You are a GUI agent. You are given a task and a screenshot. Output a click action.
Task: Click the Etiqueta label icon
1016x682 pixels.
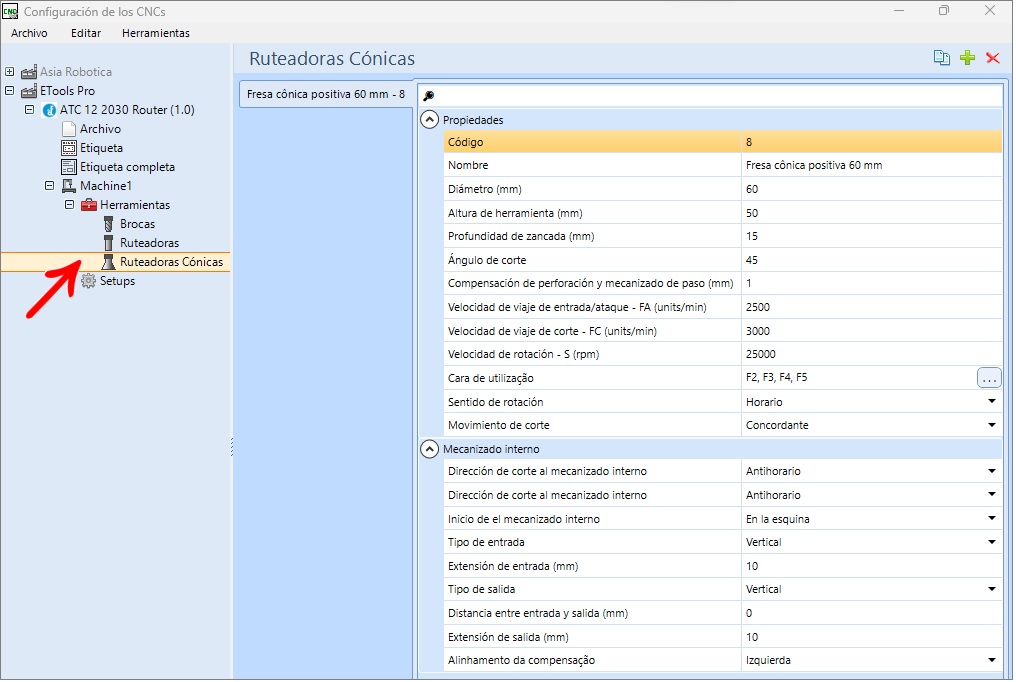69,148
